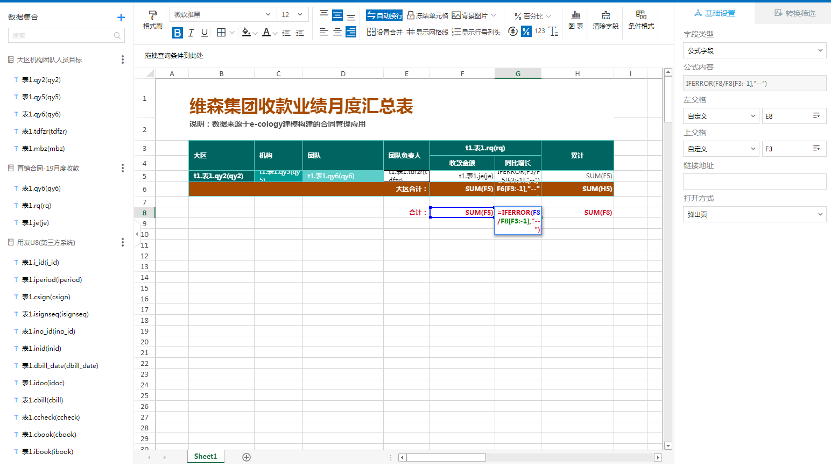Click the auto wrap text button

pyautogui.click(x=383, y=15)
